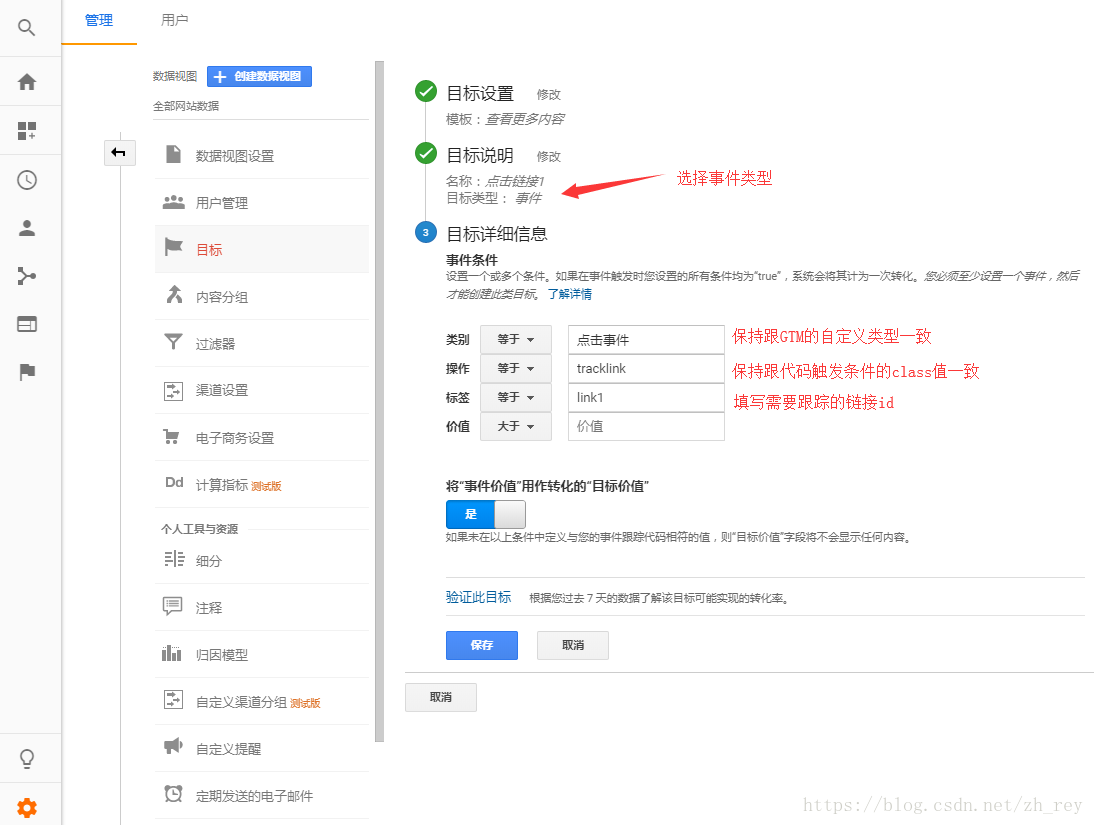Open 电子商务设置 menu item
This screenshot has width=1094, height=825.
[x=262, y=438]
